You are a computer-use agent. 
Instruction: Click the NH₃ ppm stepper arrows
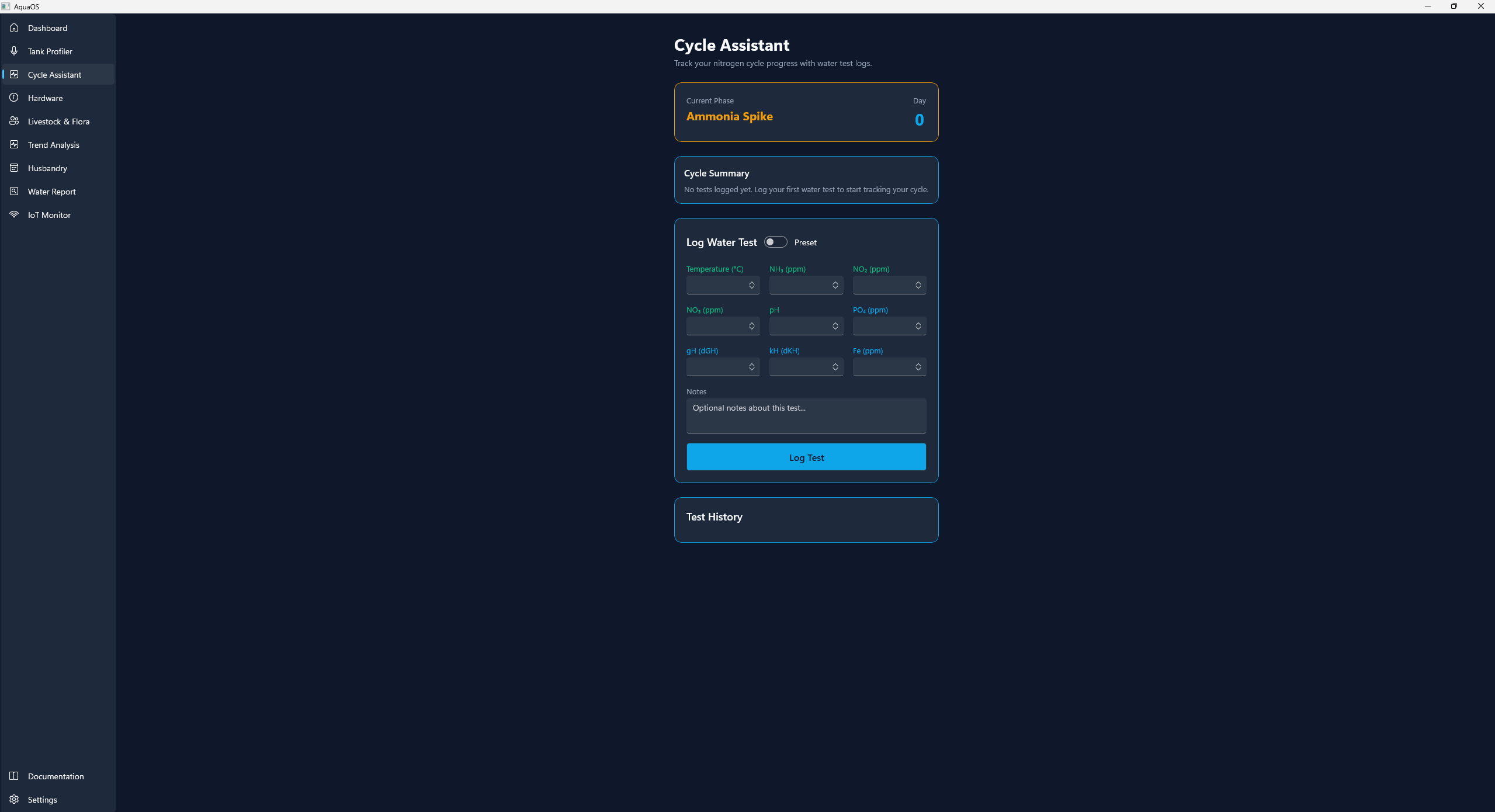pos(835,285)
